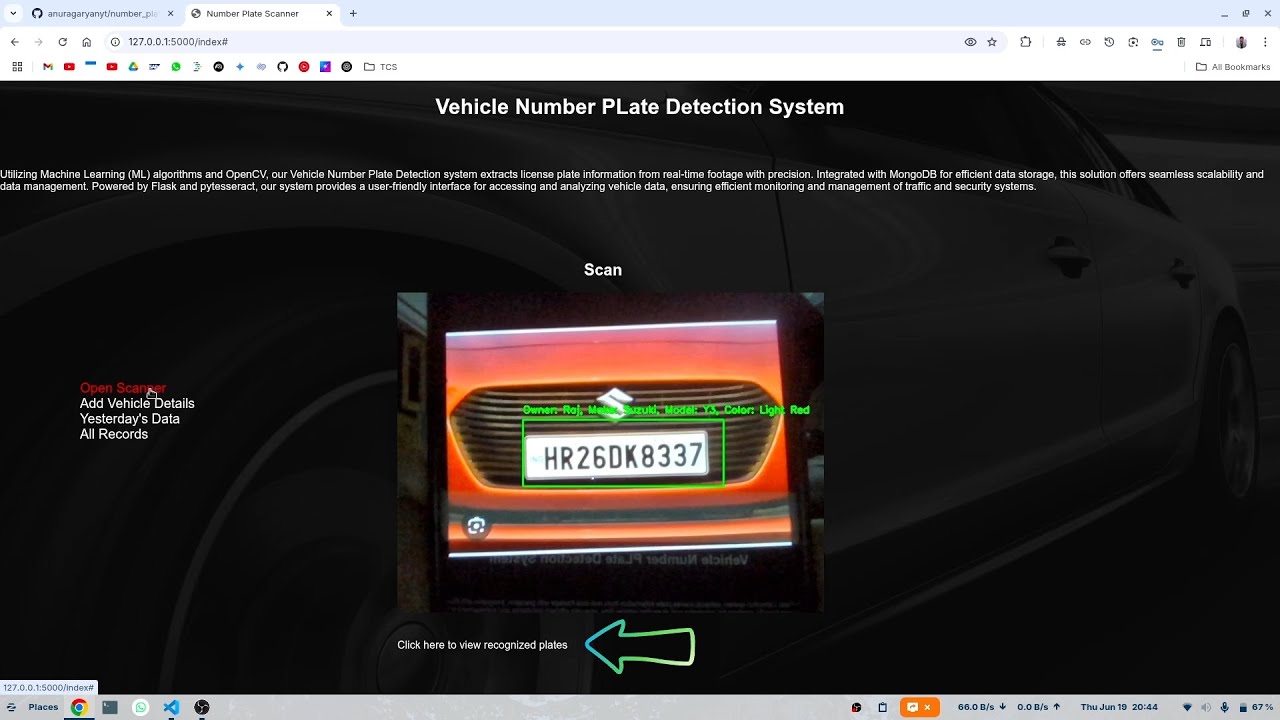Click the browser reload button
Viewport: 1280px width, 720px height.
click(x=62, y=42)
